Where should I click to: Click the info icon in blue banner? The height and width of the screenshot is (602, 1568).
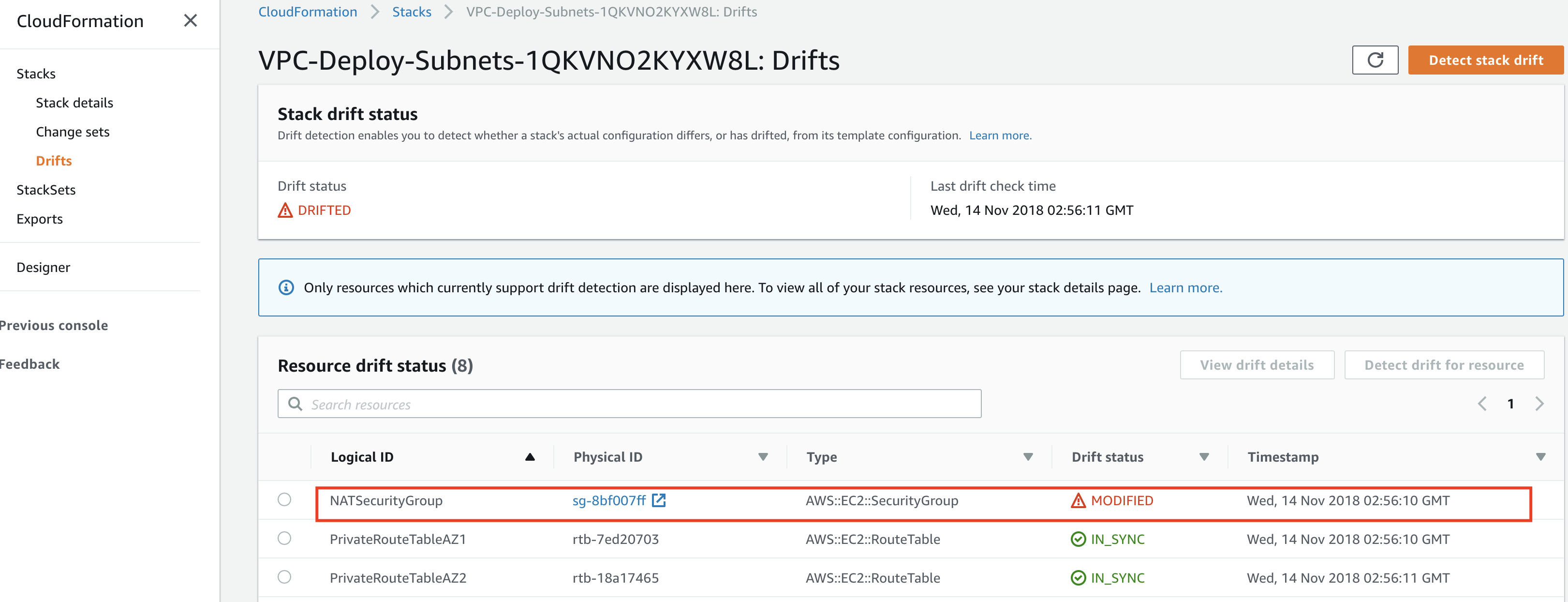pos(286,287)
